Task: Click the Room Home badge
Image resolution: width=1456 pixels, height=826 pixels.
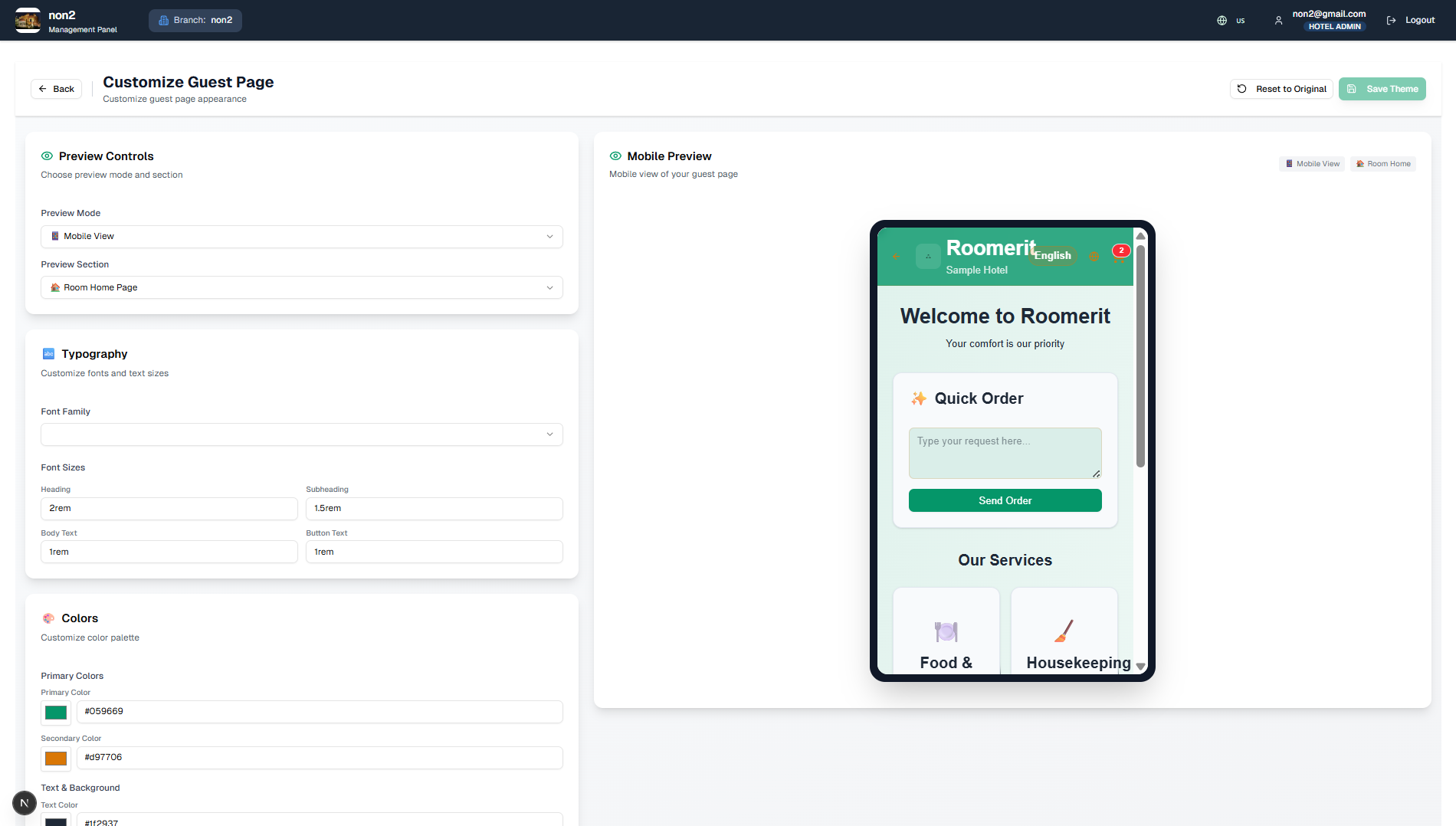Action: (x=1383, y=164)
